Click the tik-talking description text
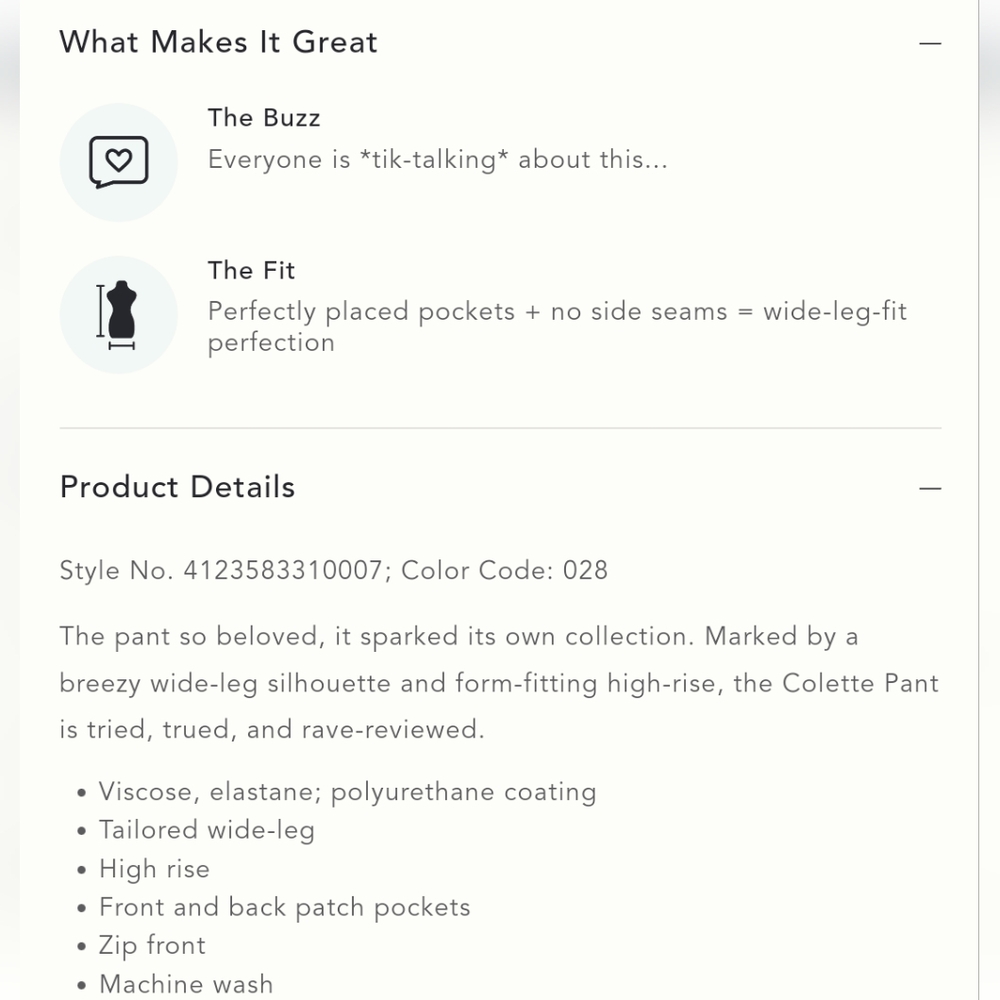This screenshot has height=1000, width=1000. [438, 159]
